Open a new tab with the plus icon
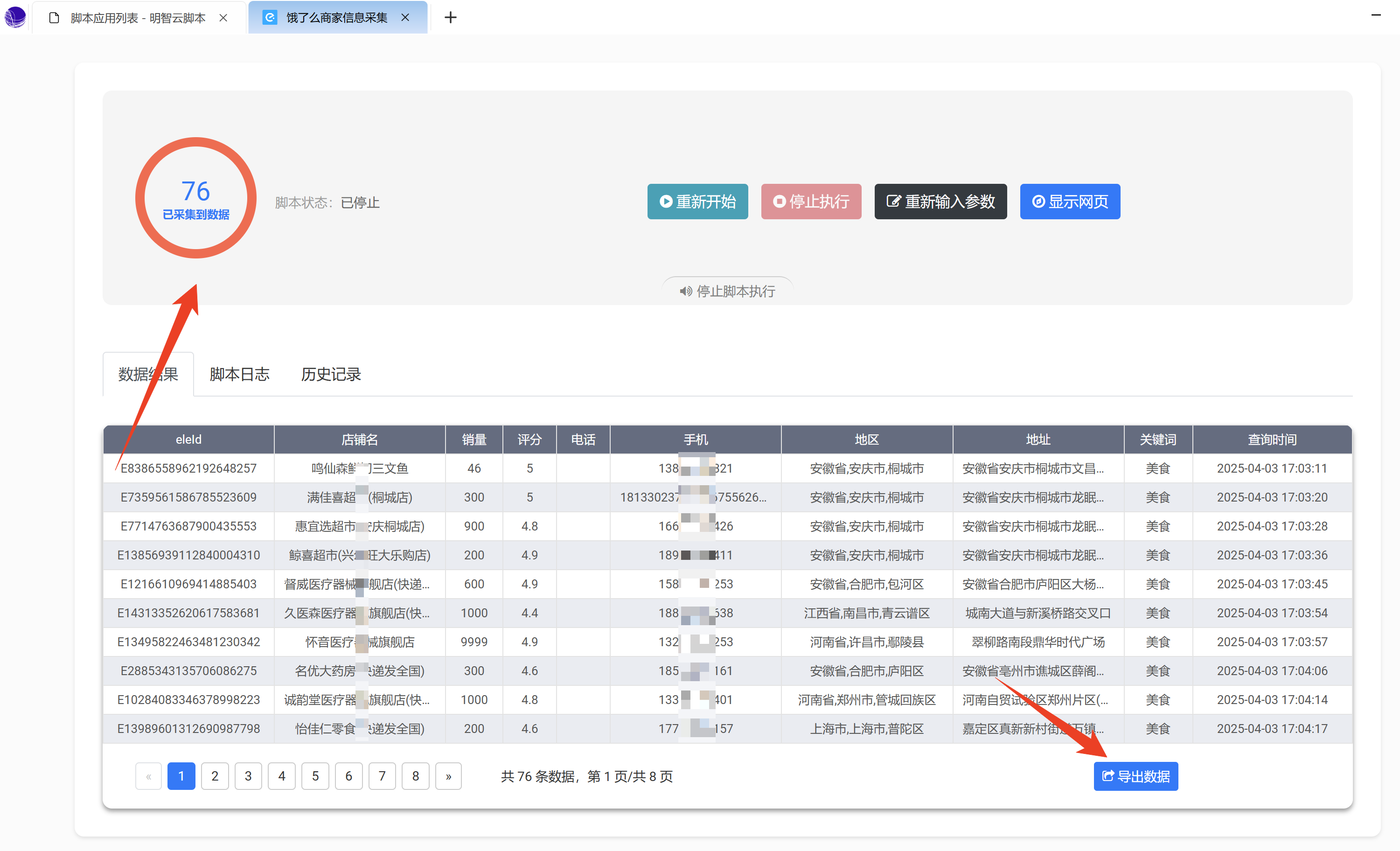Viewport: 1400px width, 851px height. click(x=450, y=18)
